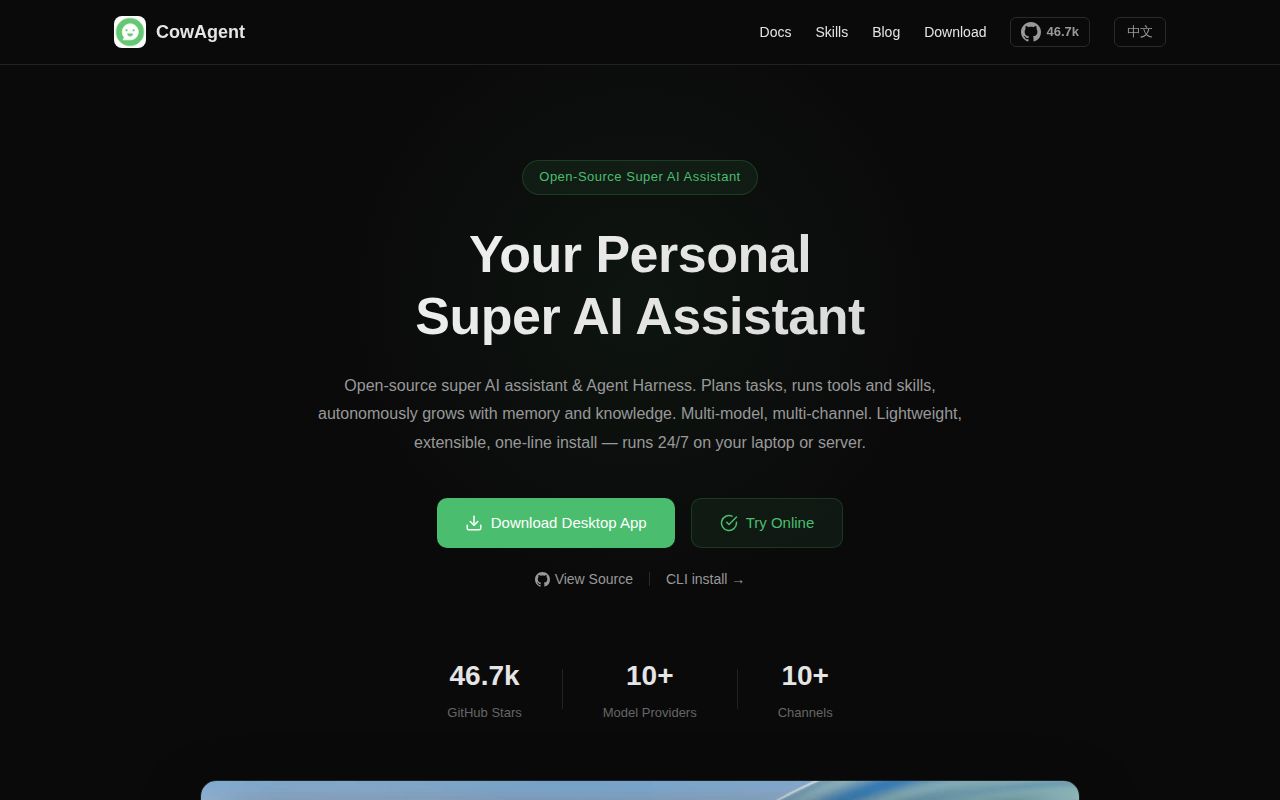Image resolution: width=1280 pixels, height=800 pixels.
Task: Click Download Desktop App button
Action: pos(556,523)
